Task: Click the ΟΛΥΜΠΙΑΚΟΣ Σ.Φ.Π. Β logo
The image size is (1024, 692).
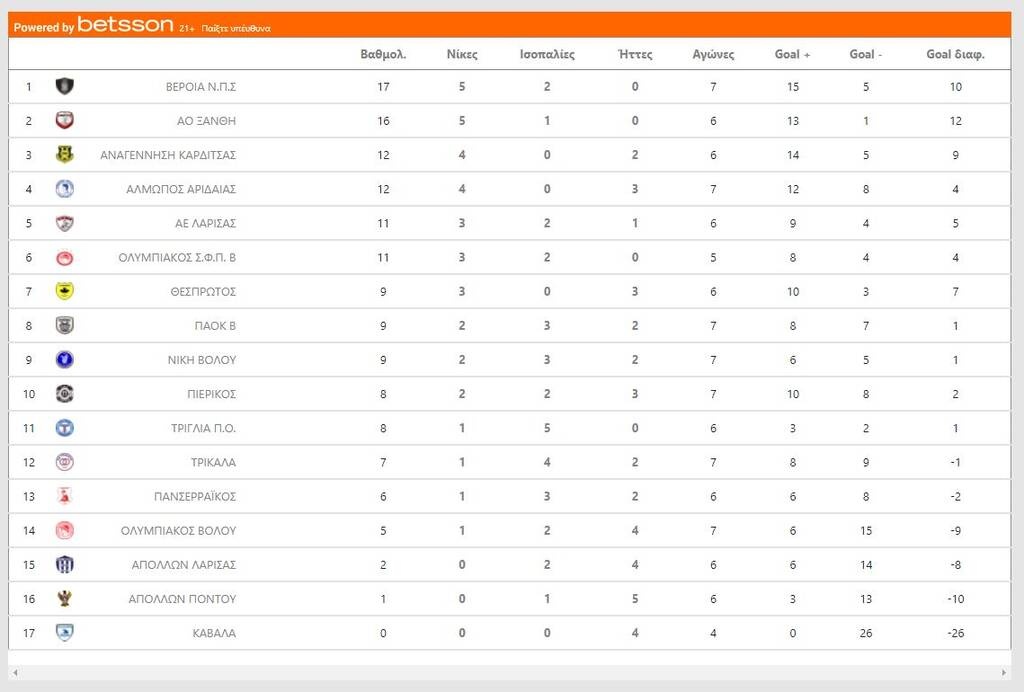Action: pos(65,257)
